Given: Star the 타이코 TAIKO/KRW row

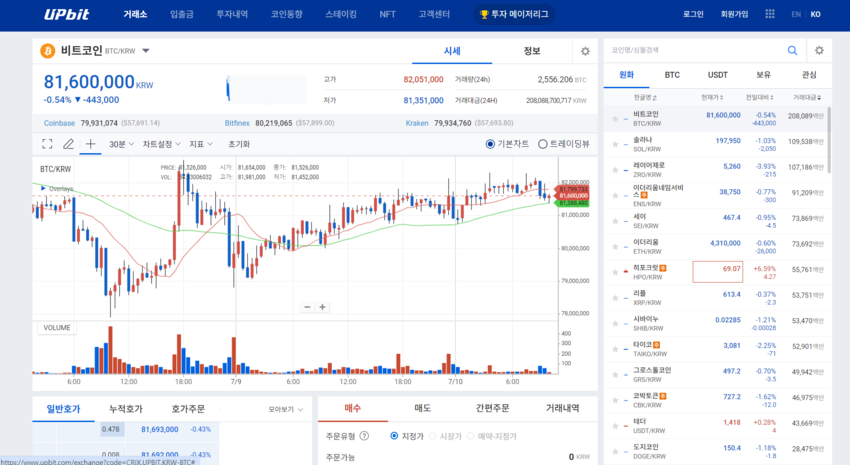Looking at the screenshot, I should point(615,349).
